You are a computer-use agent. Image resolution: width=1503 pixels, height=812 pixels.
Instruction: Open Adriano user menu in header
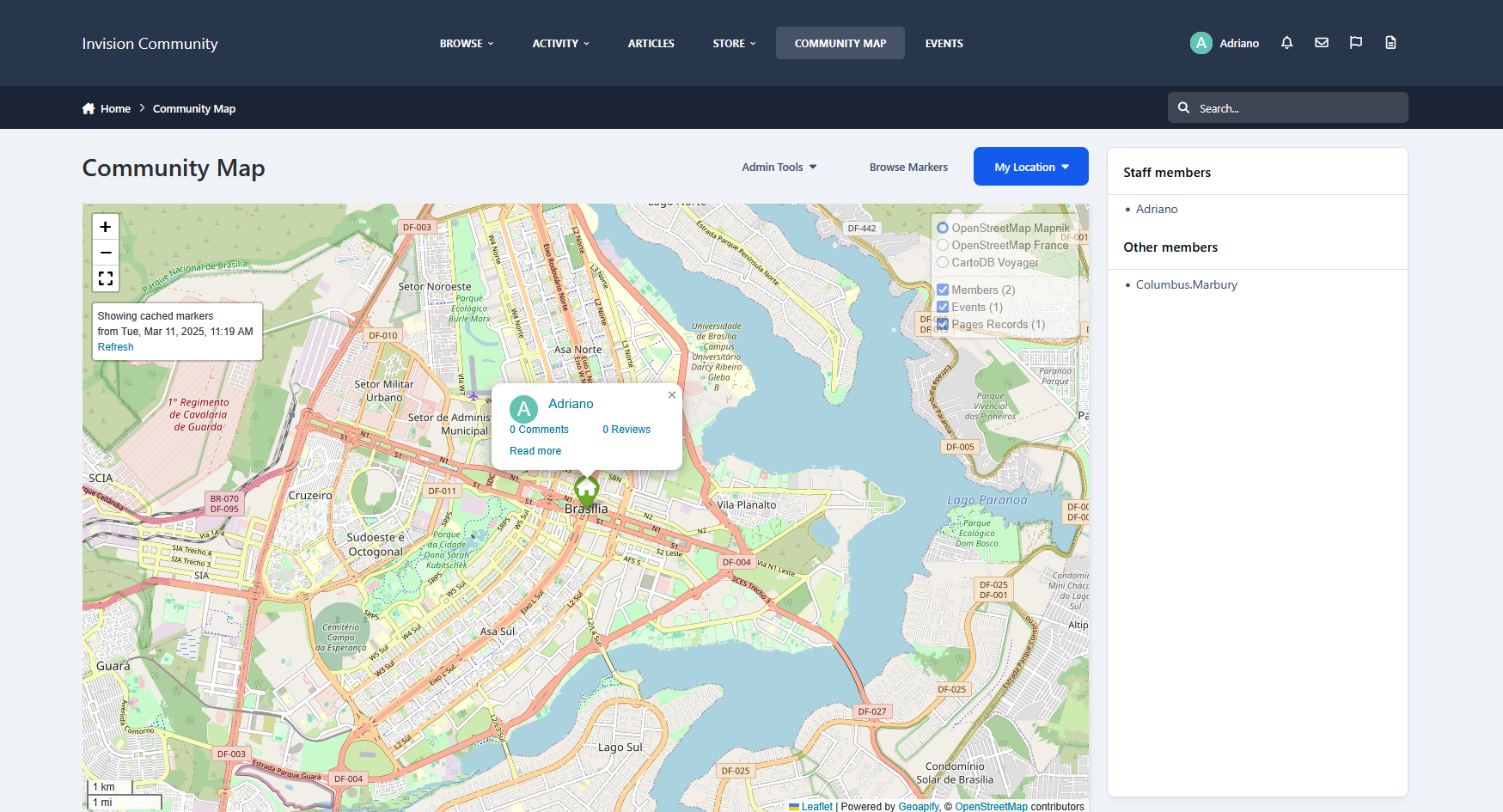pos(1239,43)
